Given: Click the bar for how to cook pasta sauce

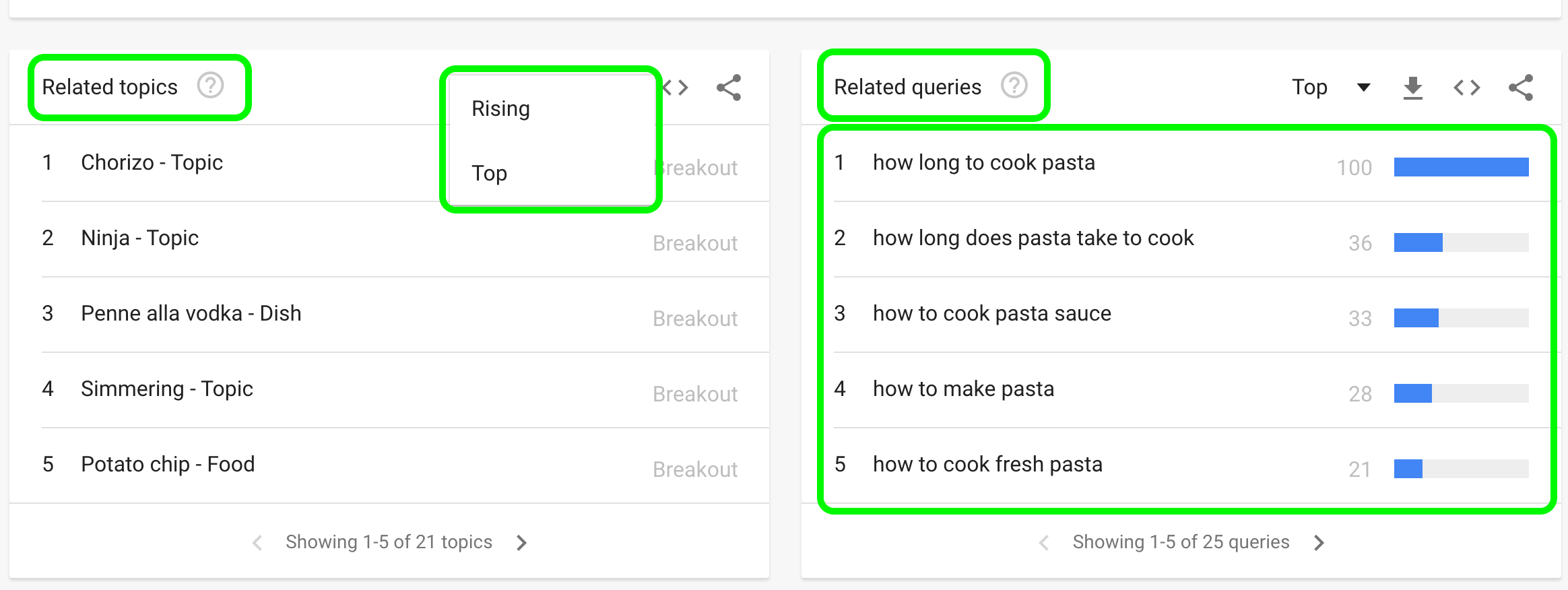Looking at the screenshot, I should 1461,318.
